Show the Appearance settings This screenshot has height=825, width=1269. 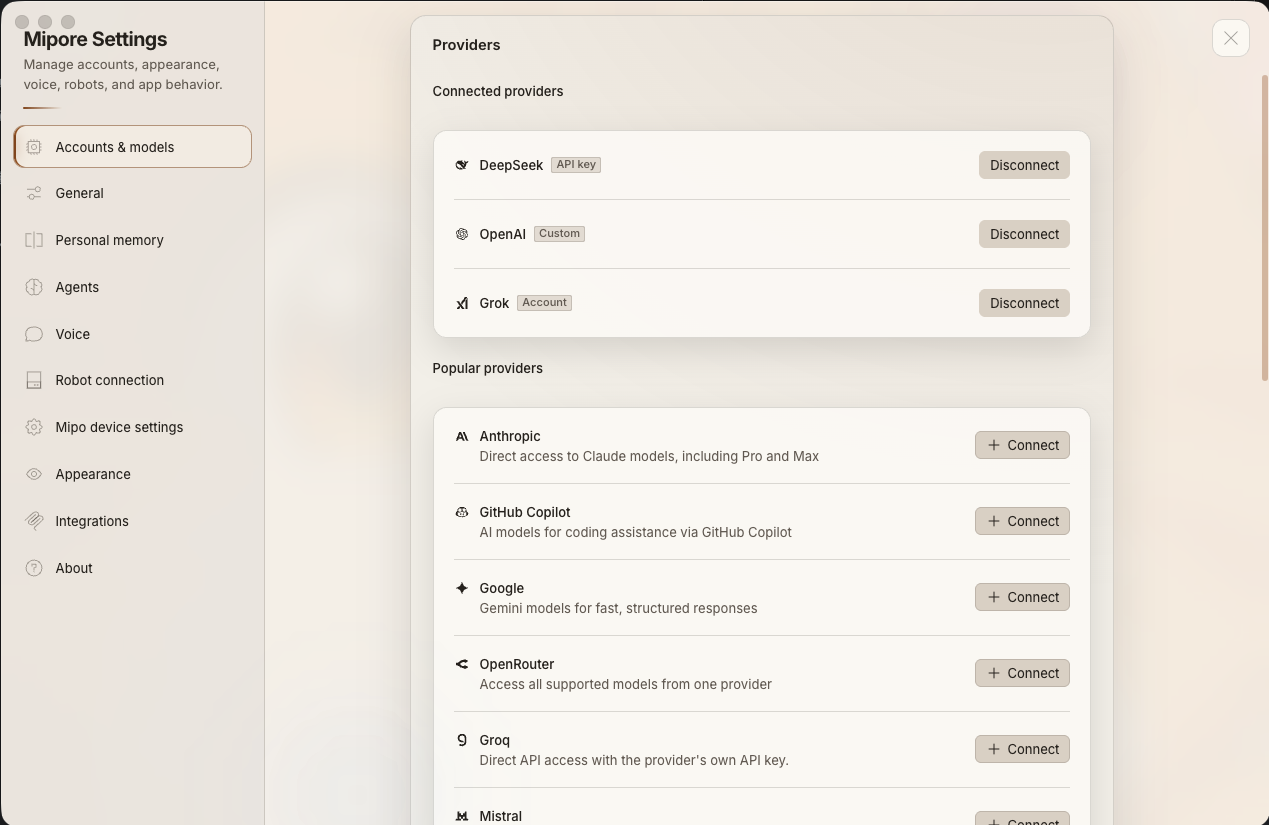click(x=132, y=474)
